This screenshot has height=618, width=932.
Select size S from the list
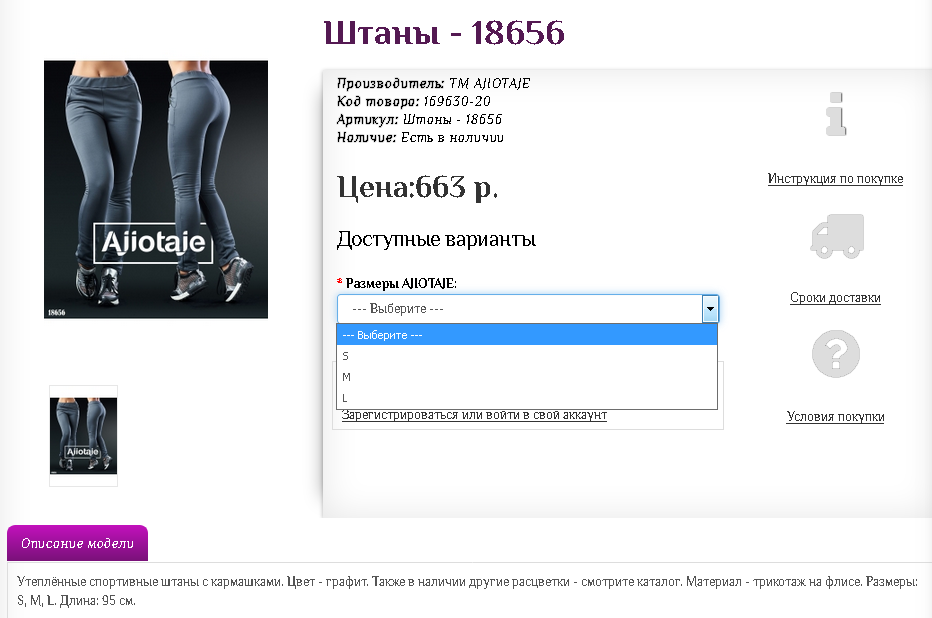pyautogui.click(x=526, y=356)
